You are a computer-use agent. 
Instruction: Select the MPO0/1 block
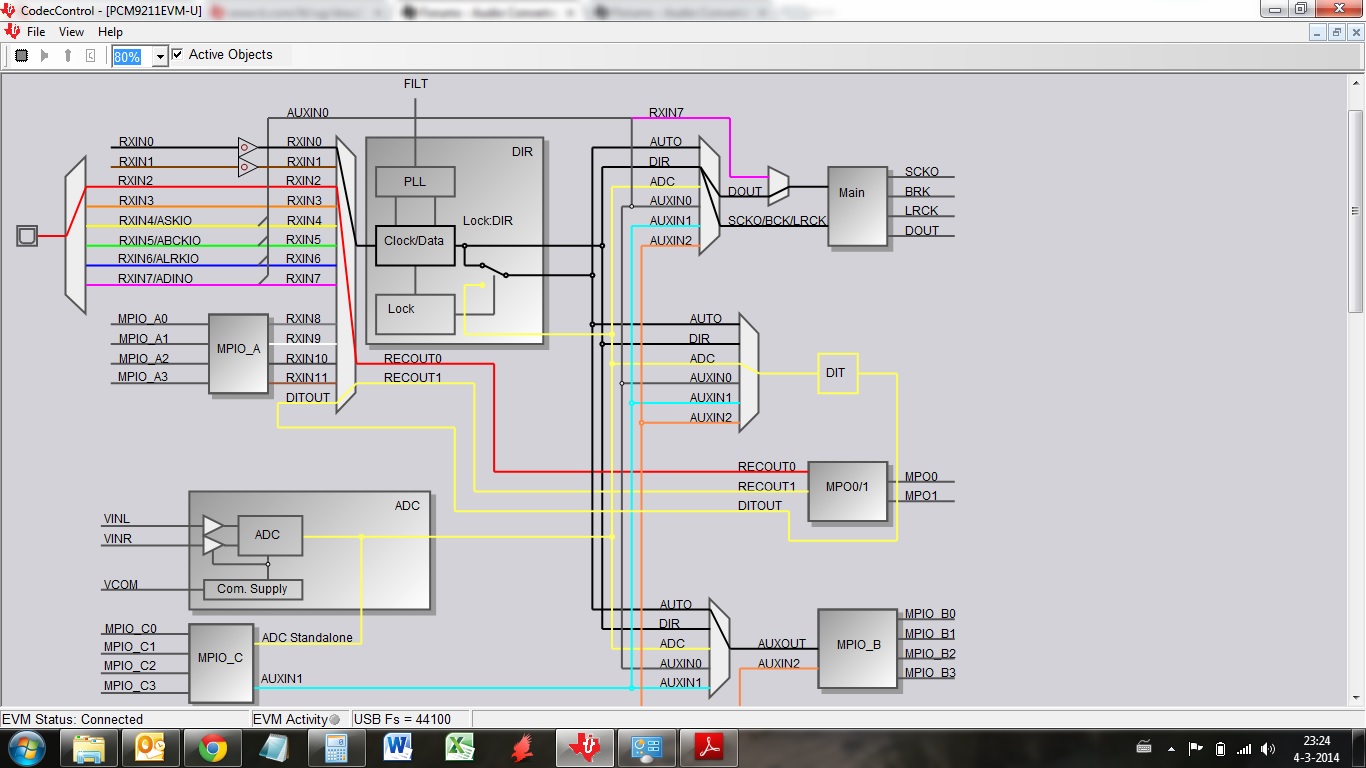click(x=847, y=489)
